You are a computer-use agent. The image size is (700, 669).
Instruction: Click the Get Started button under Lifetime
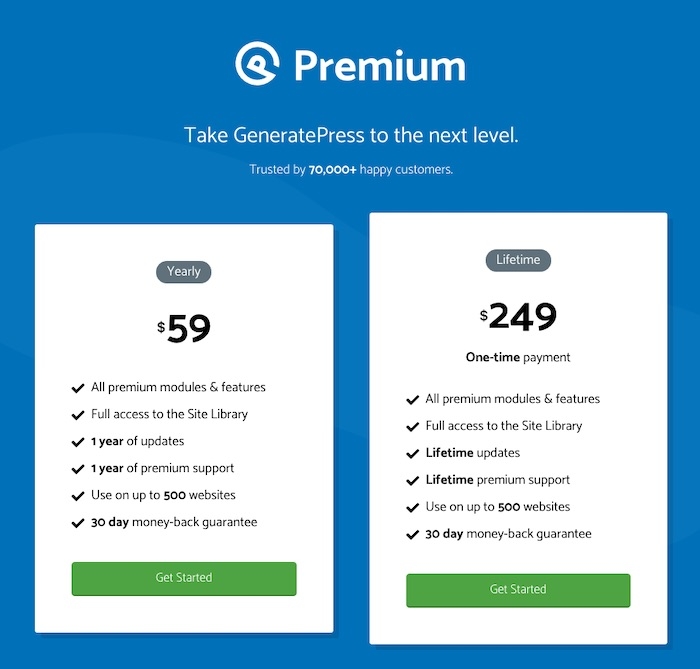click(518, 589)
